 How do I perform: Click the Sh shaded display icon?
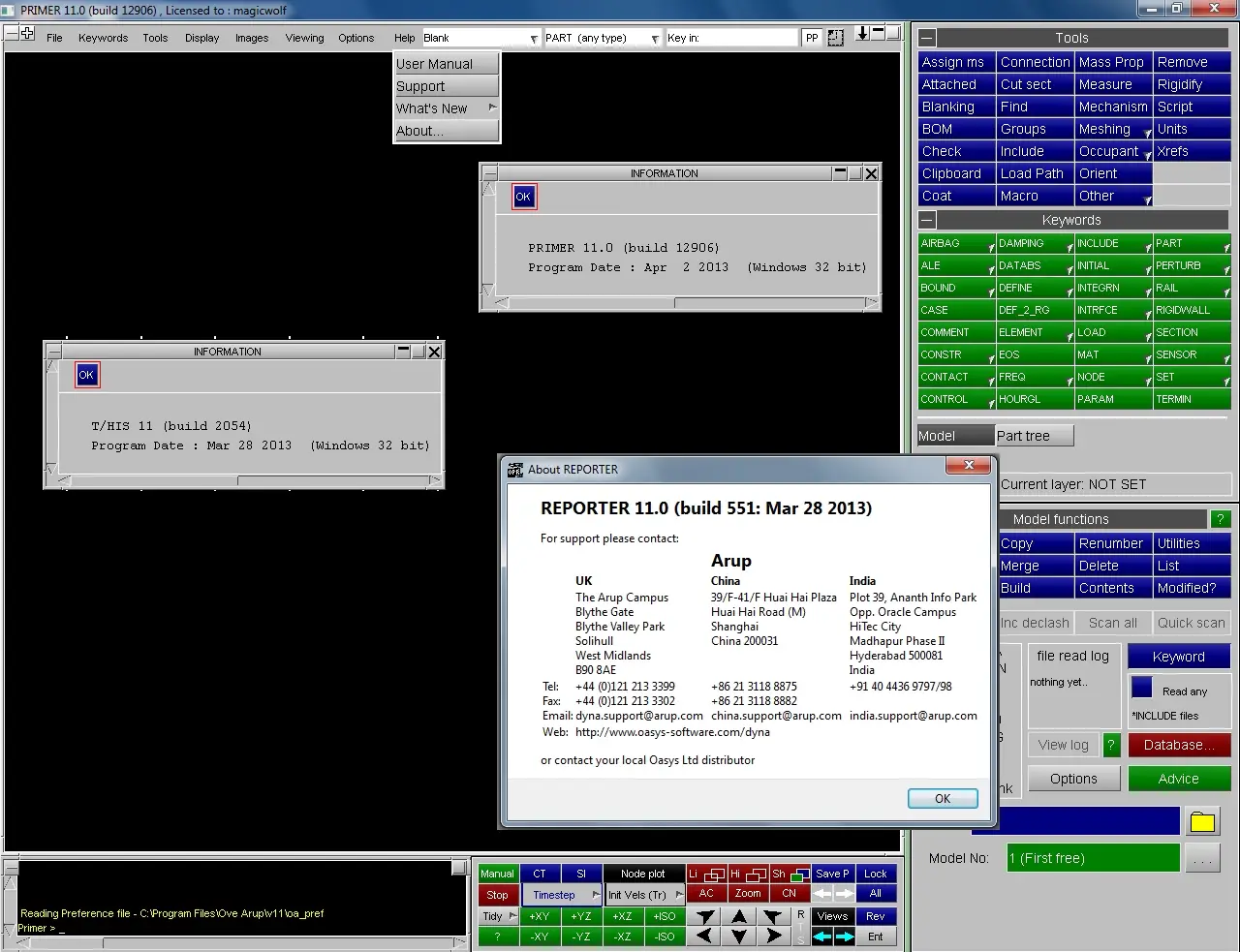pos(790,874)
